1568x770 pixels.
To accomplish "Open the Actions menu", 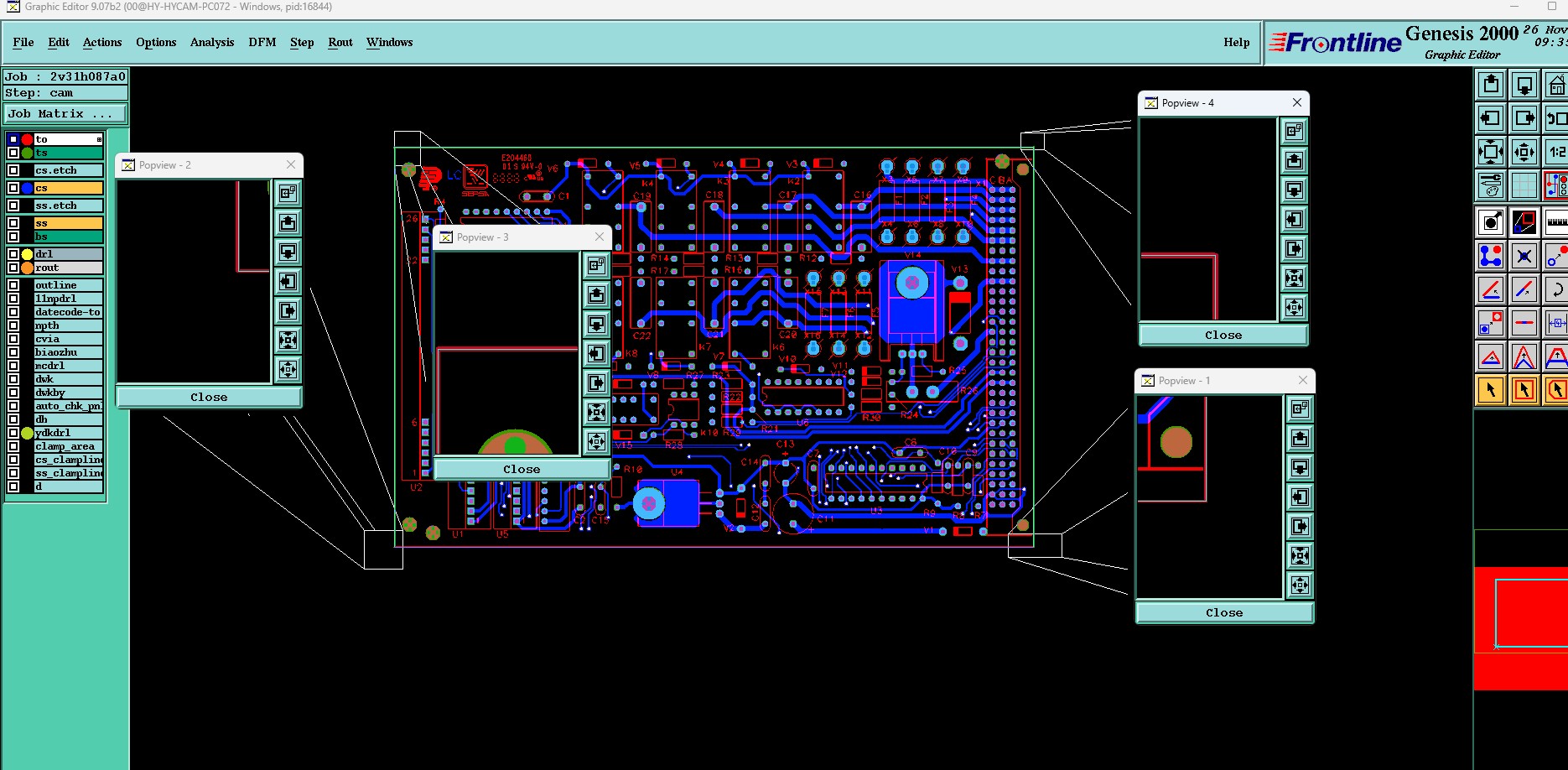I will 102,42.
